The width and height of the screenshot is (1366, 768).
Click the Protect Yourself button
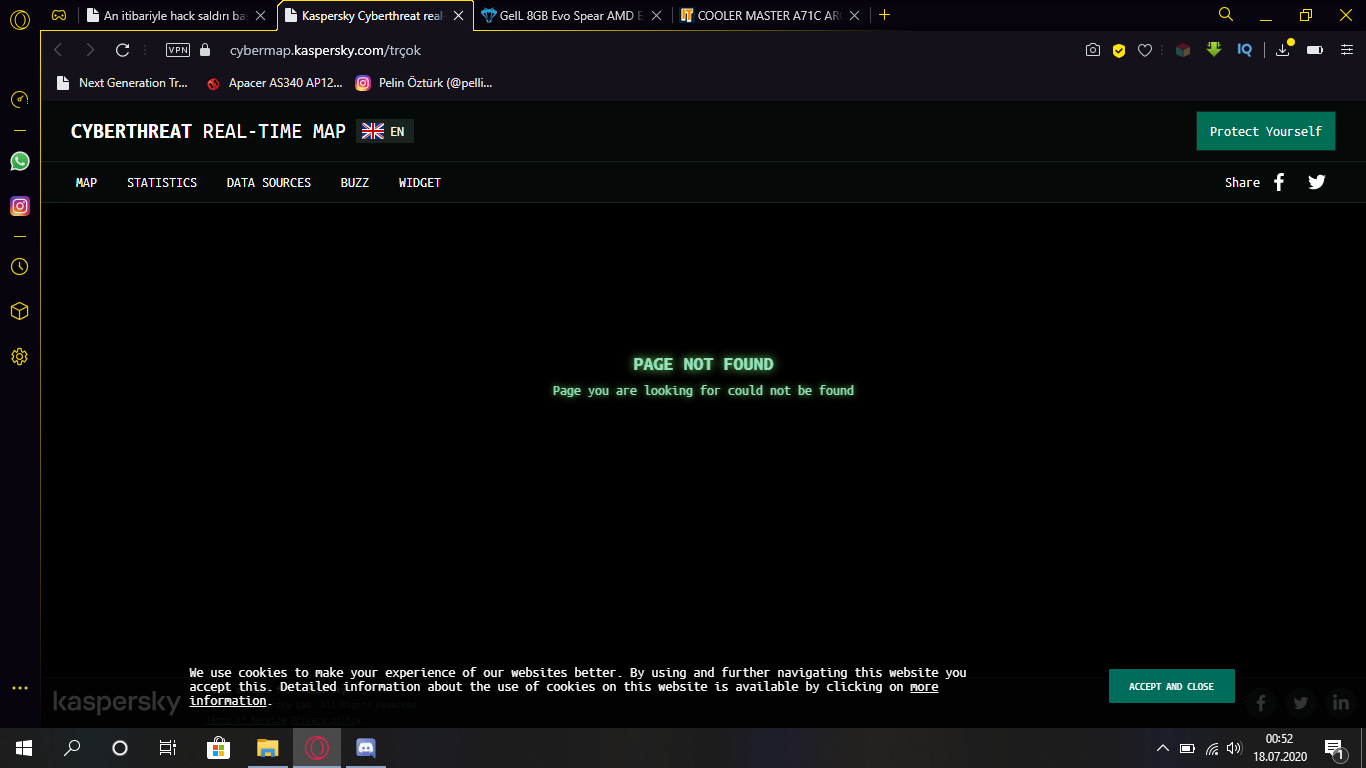pos(1266,131)
